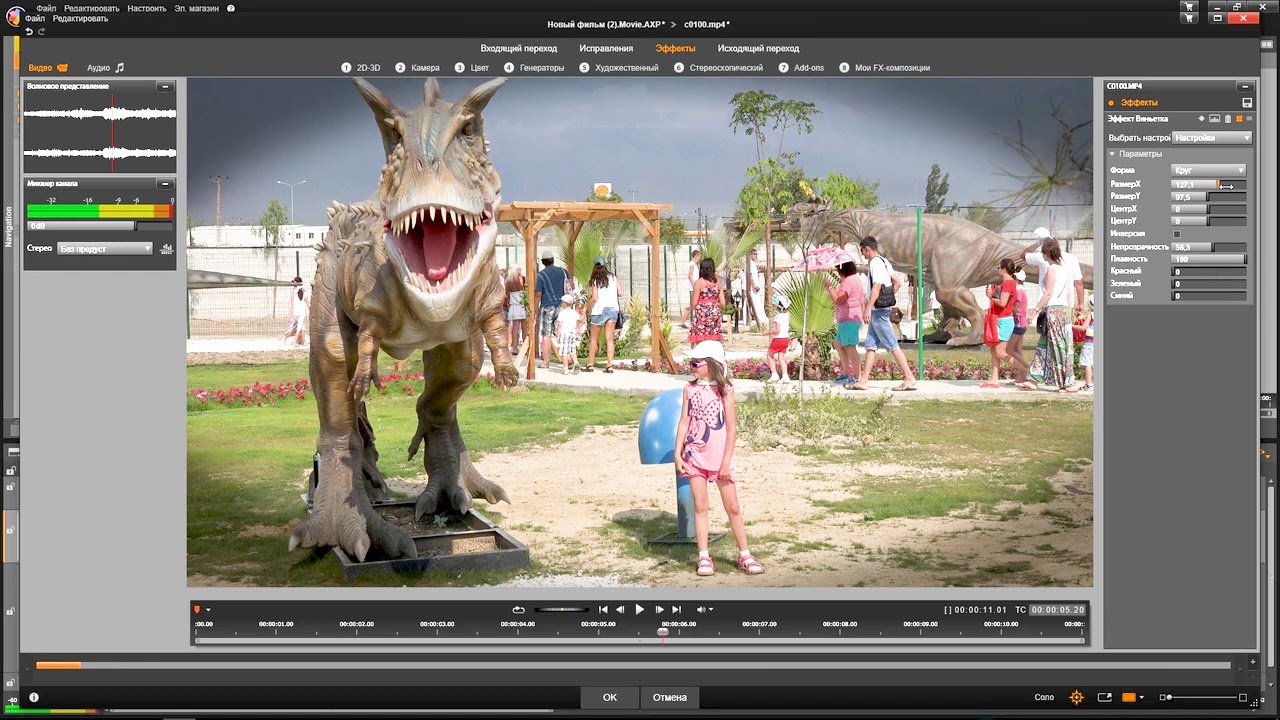Open the Настроить menu
This screenshot has width=1280, height=720.
147,8
